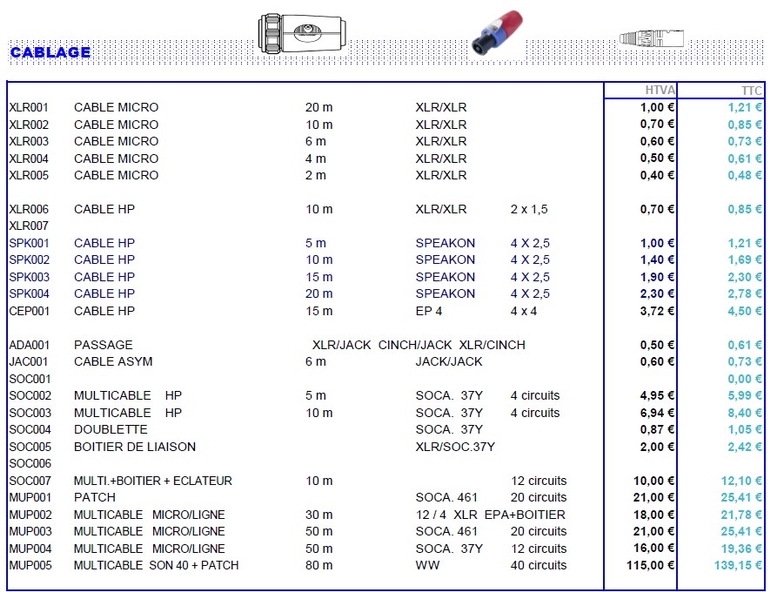Click MULTICABLE SON 40 + PATCH description
770x592 pixels.
point(156,565)
